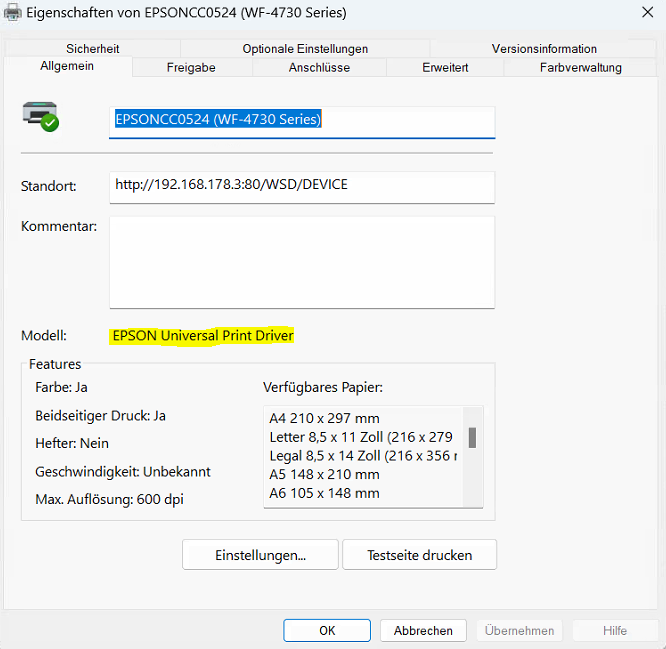The height and width of the screenshot is (649, 666).
Task: Click inside the Kommentar text box
Action: click(301, 262)
